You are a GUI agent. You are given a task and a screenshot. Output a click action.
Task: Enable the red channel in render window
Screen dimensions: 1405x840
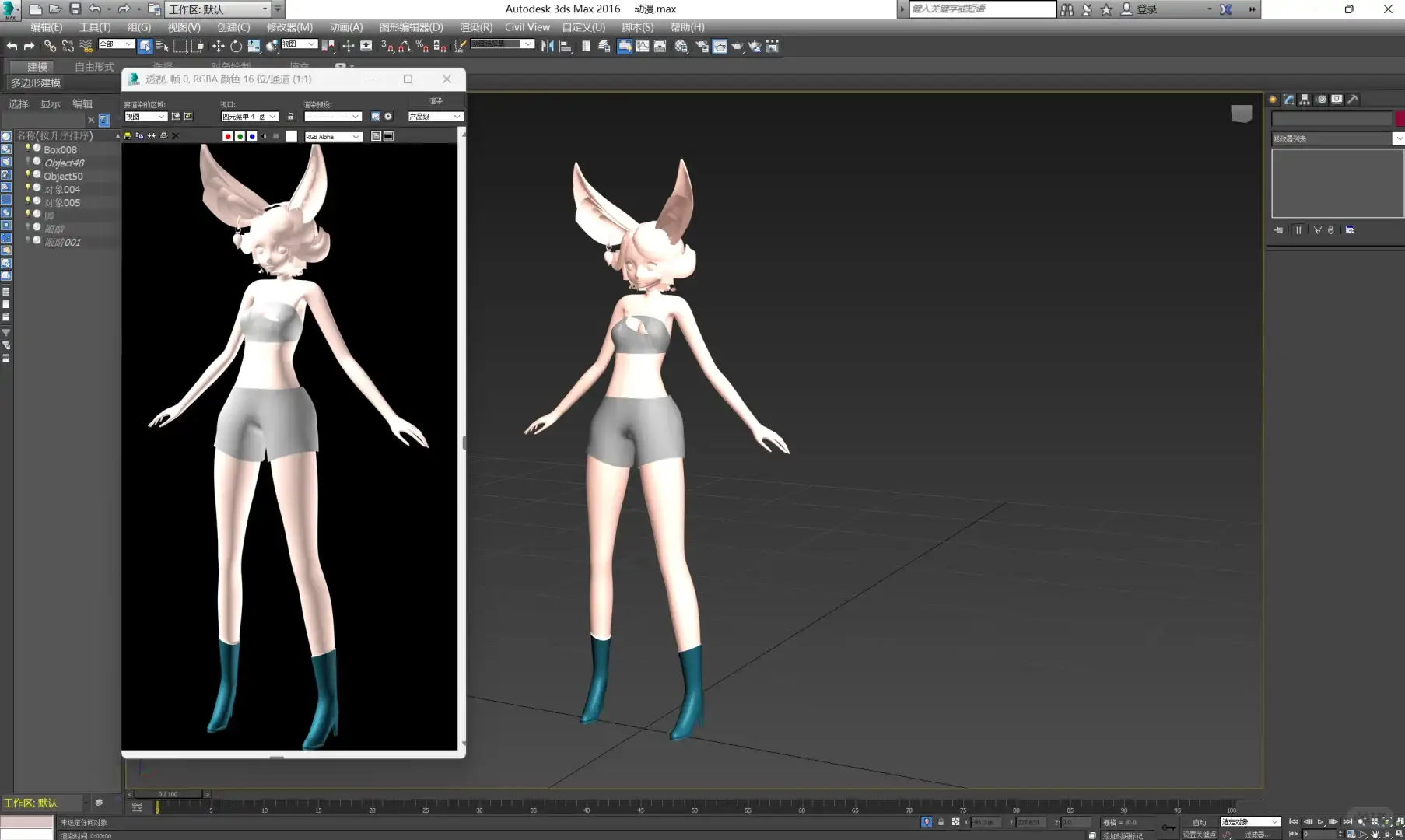coord(227,136)
